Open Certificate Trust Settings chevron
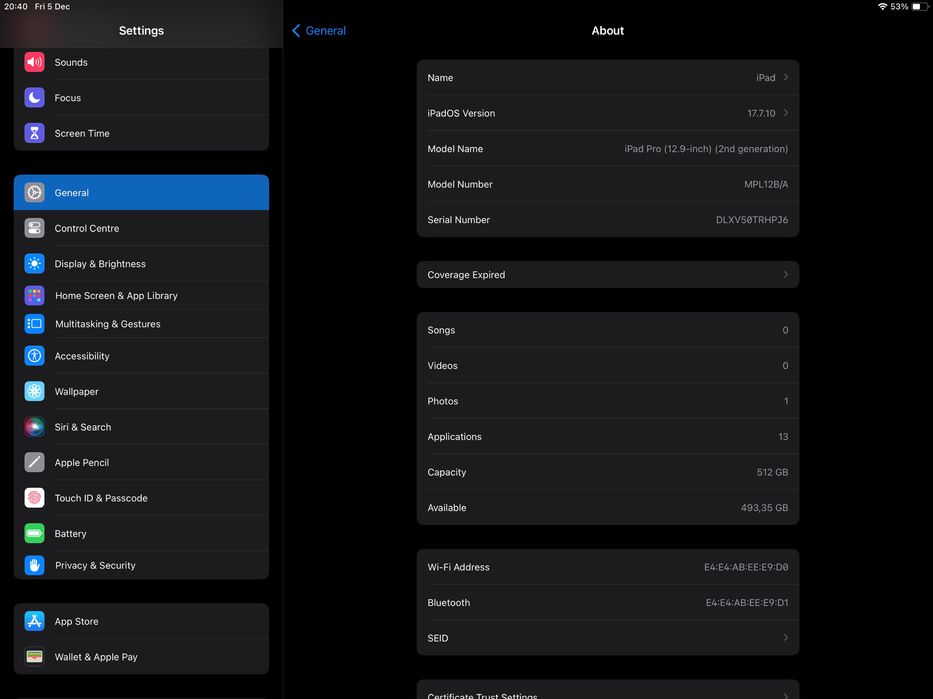The width and height of the screenshot is (933, 699). pos(786,695)
